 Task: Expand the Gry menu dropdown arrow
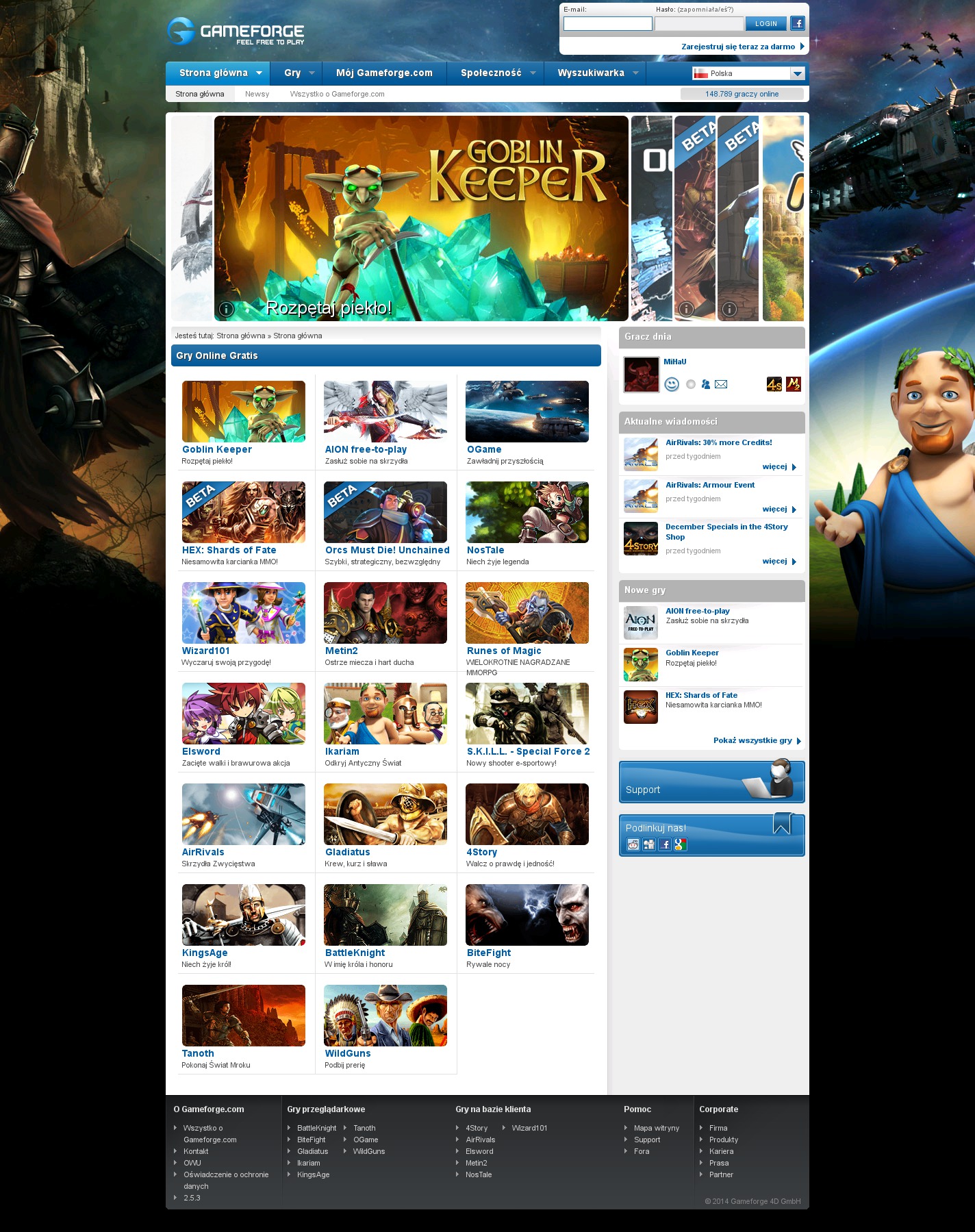pos(312,73)
